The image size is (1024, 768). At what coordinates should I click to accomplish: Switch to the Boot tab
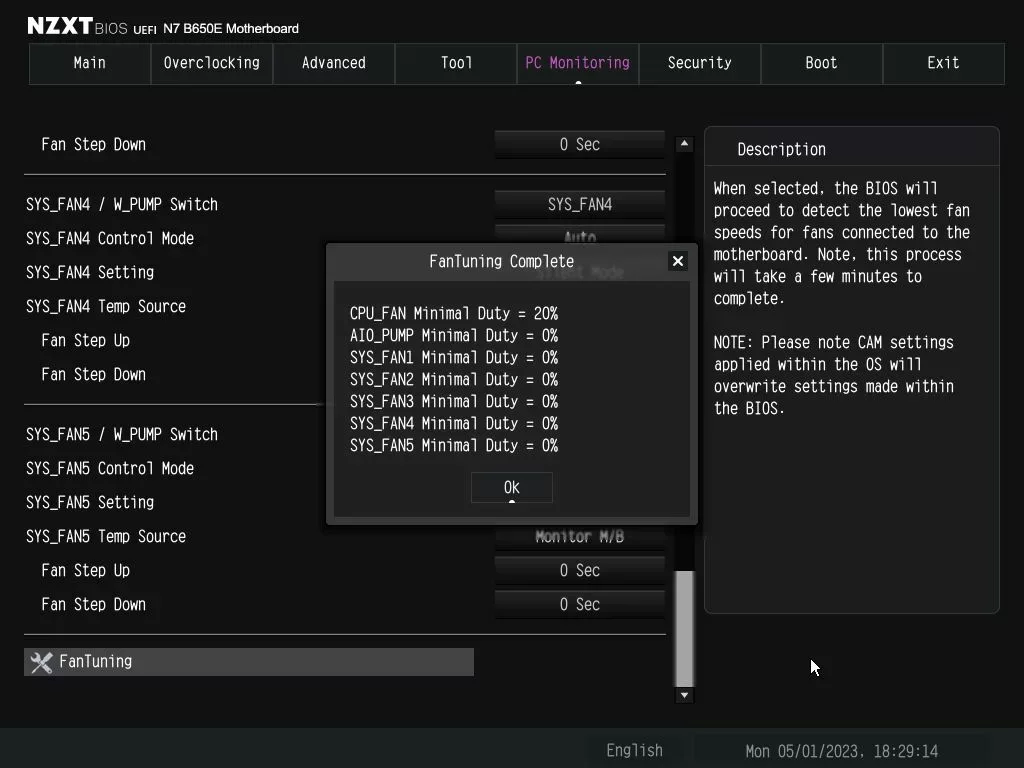tap(821, 63)
